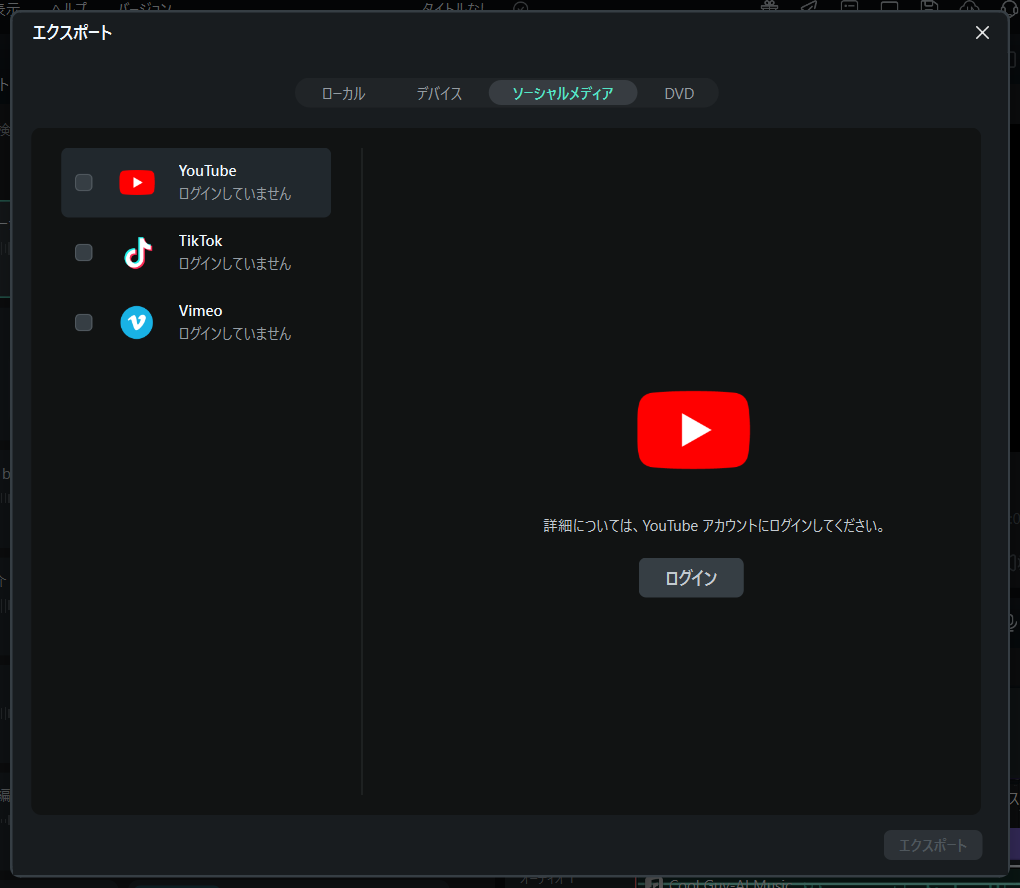Check the TikTok checkbox

click(x=83, y=252)
